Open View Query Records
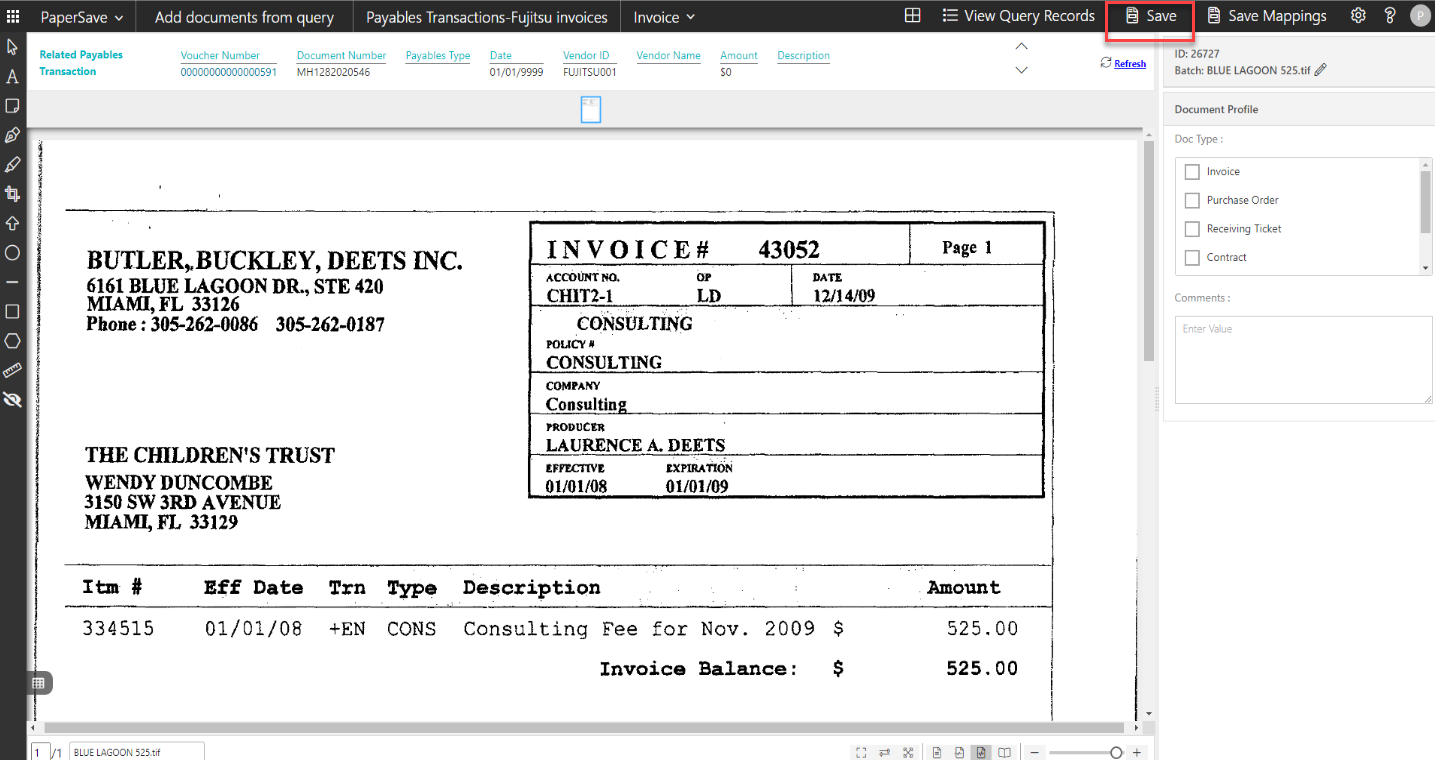The image size is (1435, 760). 1018,16
